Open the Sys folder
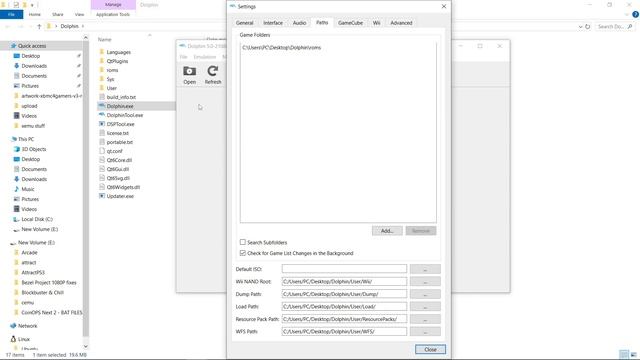This screenshot has height=360, width=640. 110,79
